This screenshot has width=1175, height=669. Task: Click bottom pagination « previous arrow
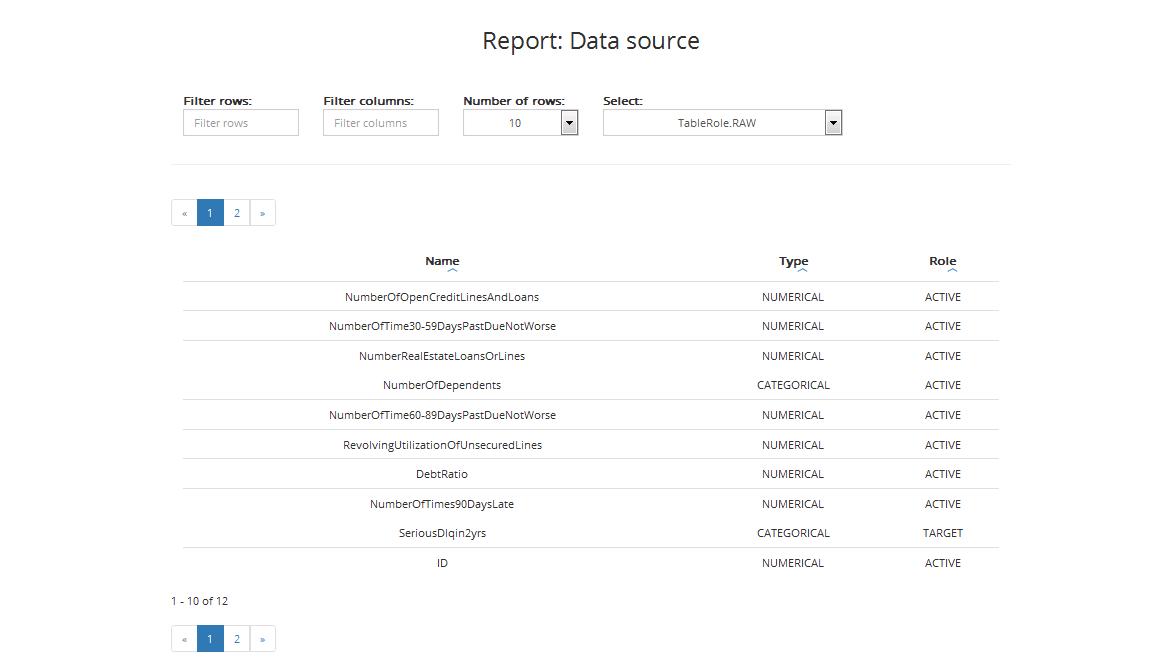coord(184,639)
